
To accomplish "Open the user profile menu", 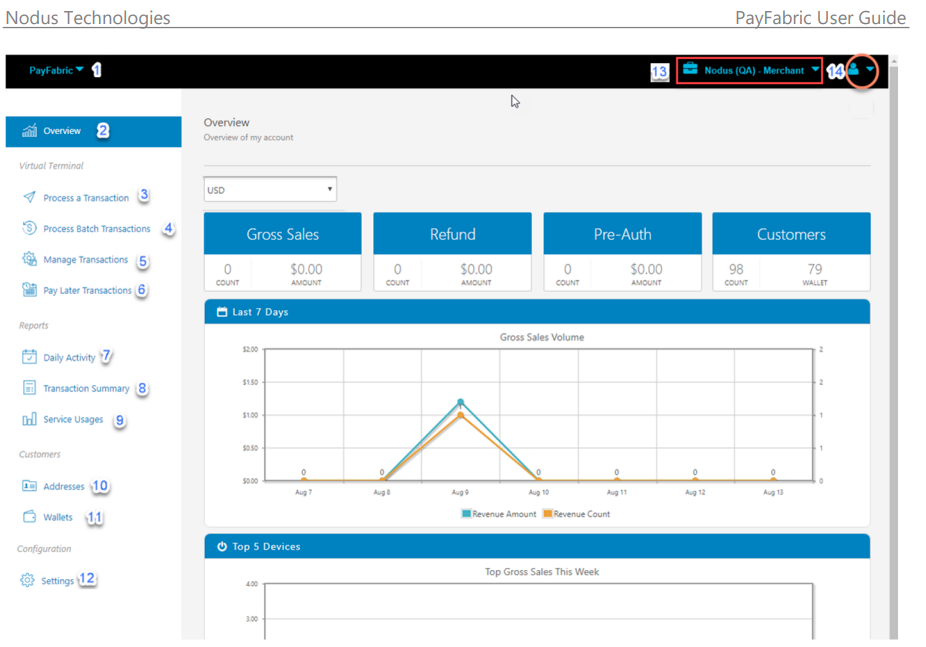I will pos(860,70).
